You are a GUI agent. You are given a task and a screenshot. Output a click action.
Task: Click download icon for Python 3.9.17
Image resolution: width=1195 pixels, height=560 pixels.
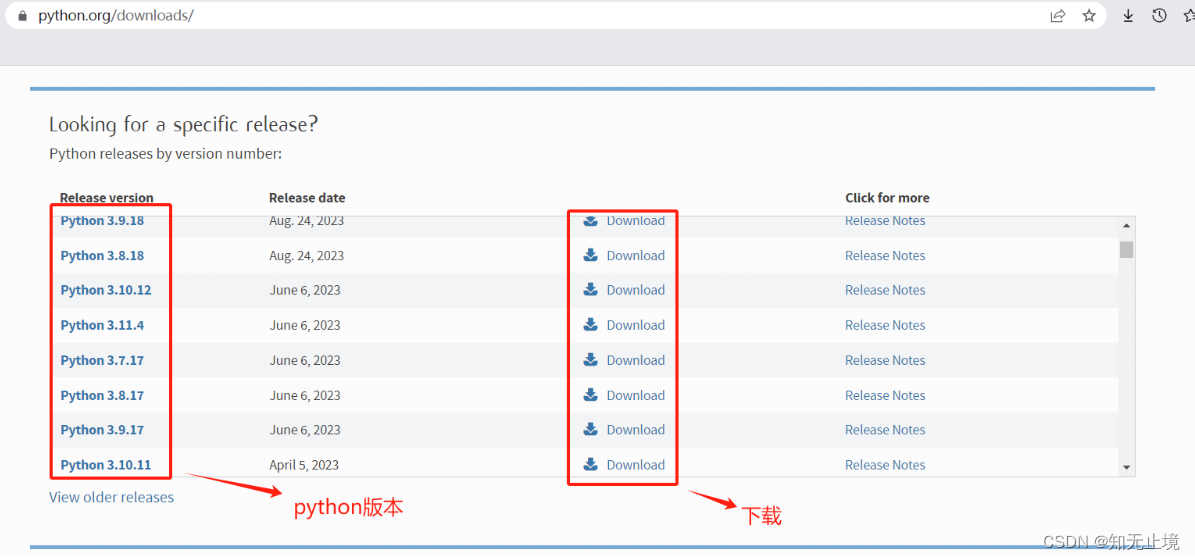click(591, 430)
